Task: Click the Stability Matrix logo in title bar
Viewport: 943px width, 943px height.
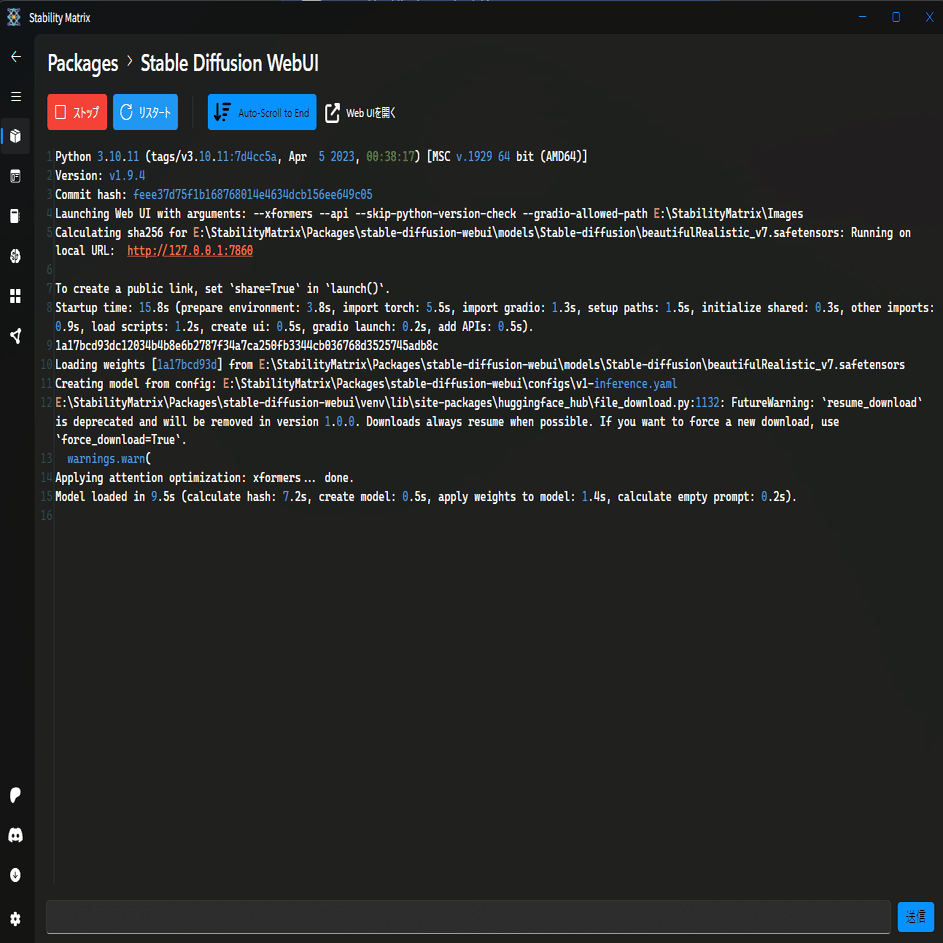Action: pyautogui.click(x=14, y=17)
